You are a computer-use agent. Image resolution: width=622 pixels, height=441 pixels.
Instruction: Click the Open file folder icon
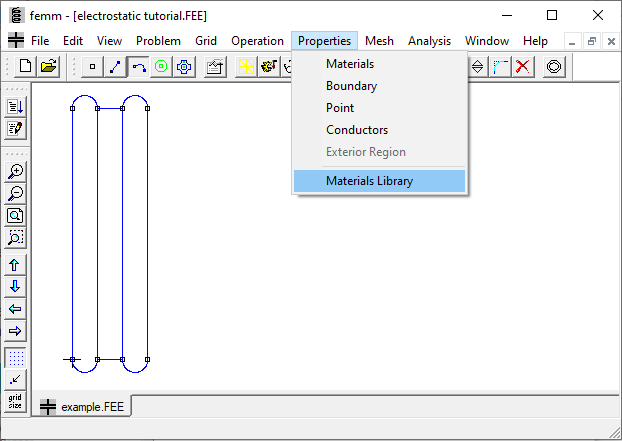tap(48, 66)
